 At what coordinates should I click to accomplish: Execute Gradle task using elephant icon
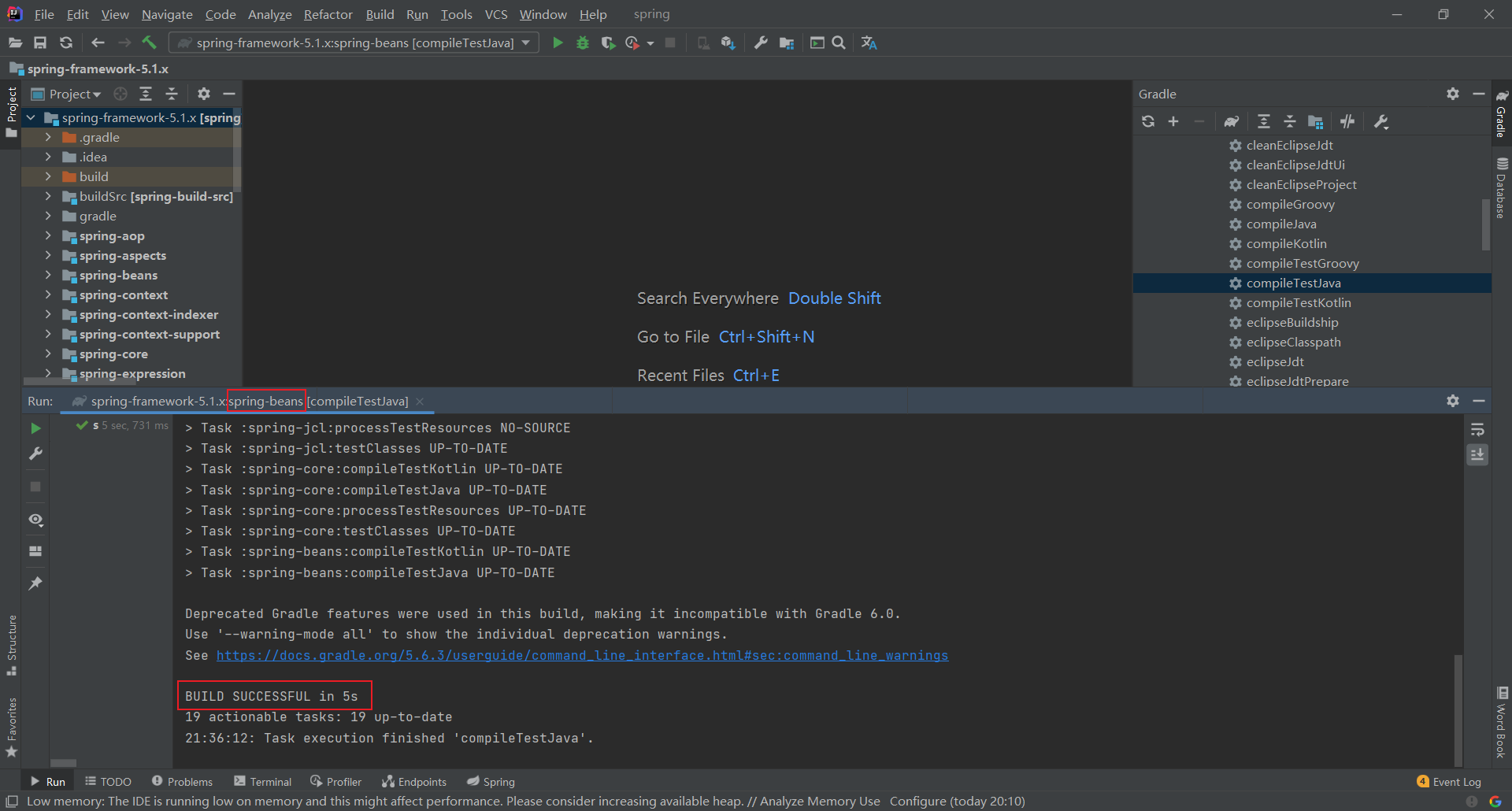point(1231,121)
